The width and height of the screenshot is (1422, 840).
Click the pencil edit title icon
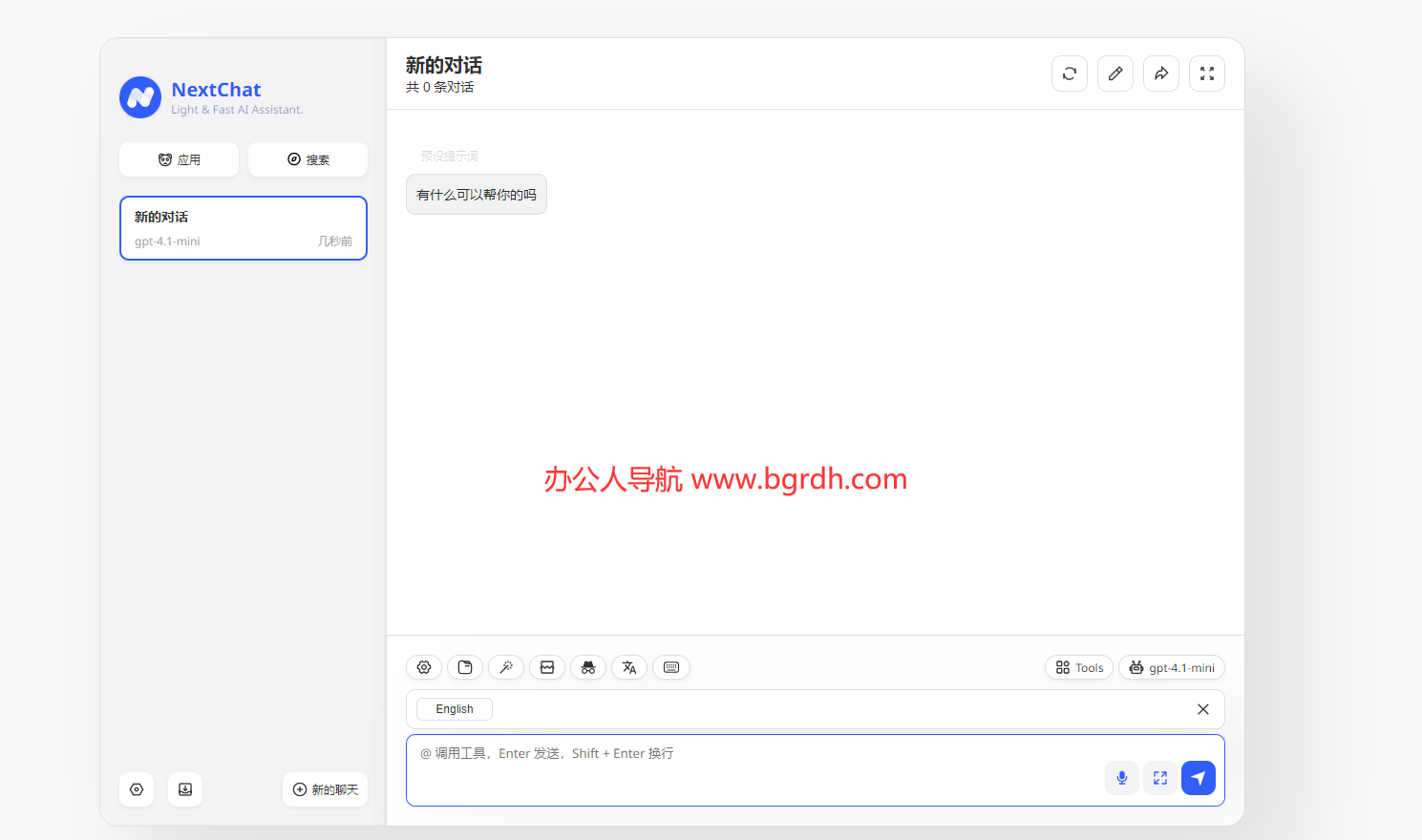[1115, 73]
